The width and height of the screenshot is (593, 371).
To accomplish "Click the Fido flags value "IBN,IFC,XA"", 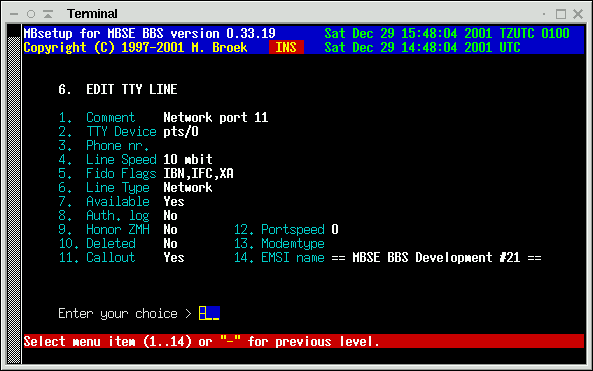I will coord(199,174).
